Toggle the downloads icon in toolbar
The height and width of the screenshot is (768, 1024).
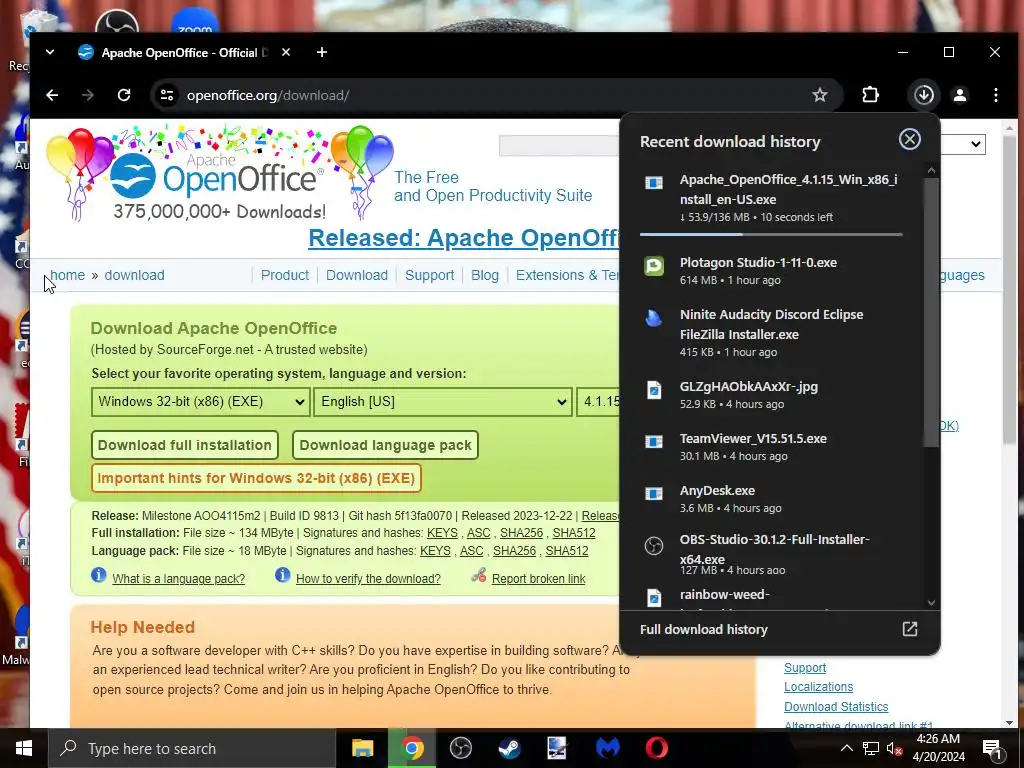tap(923, 95)
